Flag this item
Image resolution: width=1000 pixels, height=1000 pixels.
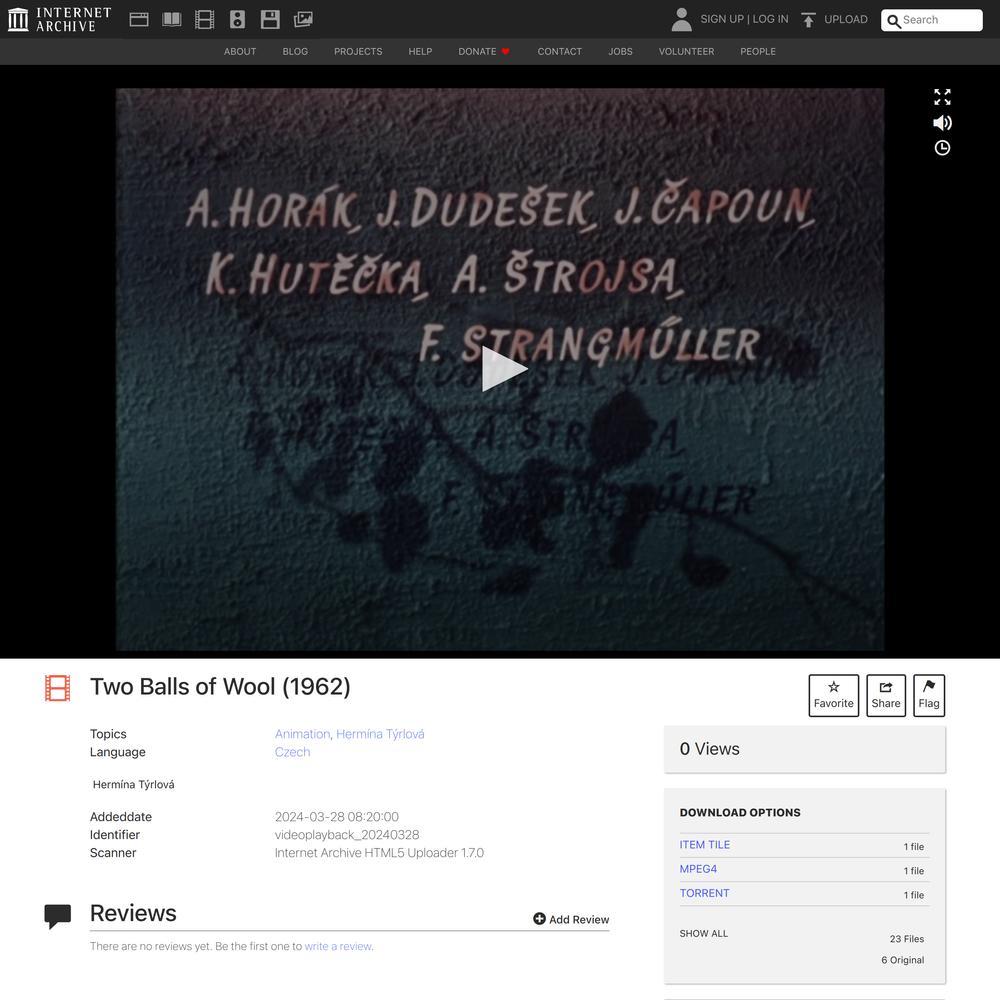[x=929, y=695]
